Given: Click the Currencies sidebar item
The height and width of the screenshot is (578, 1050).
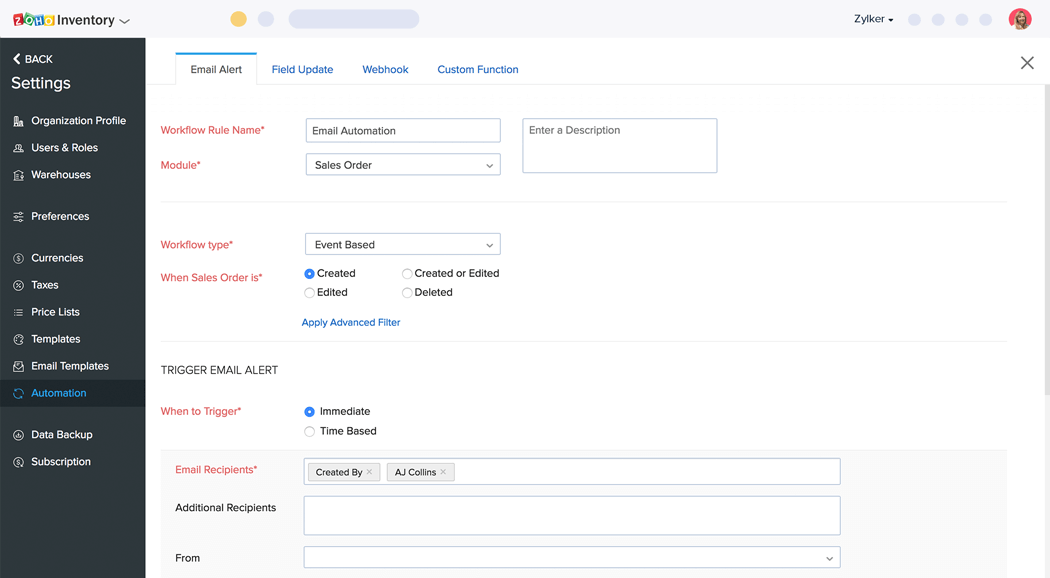Looking at the screenshot, I should coord(55,257).
